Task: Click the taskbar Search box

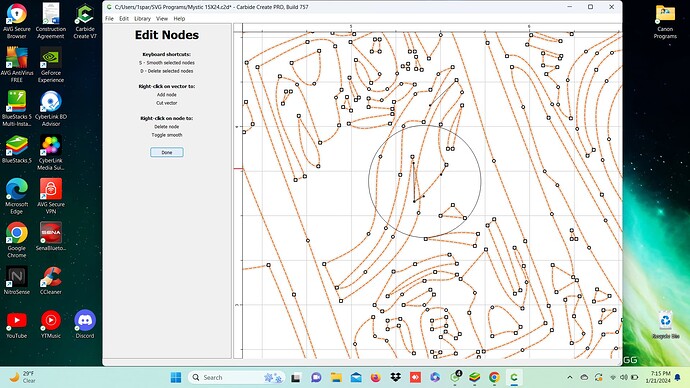Action: click(237, 377)
